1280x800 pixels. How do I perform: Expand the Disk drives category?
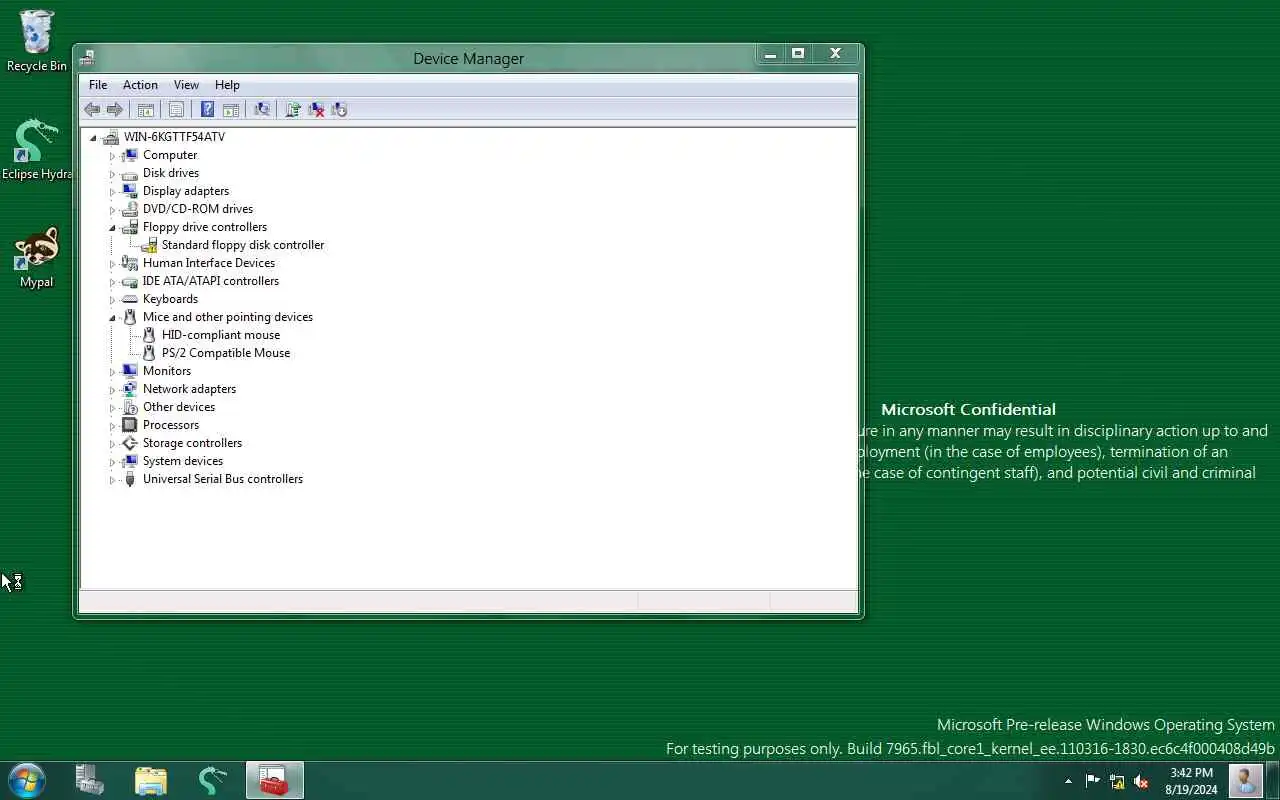pos(112,174)
